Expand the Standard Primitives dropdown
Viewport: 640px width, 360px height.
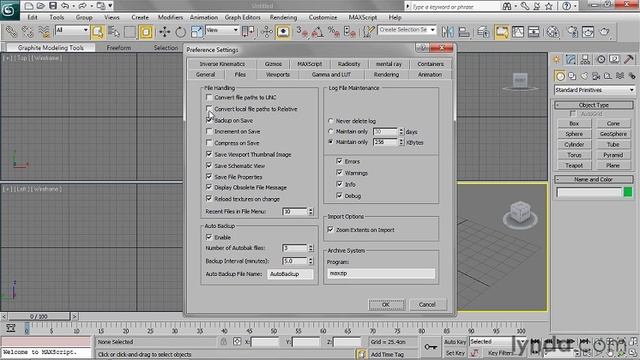point(594,90)
